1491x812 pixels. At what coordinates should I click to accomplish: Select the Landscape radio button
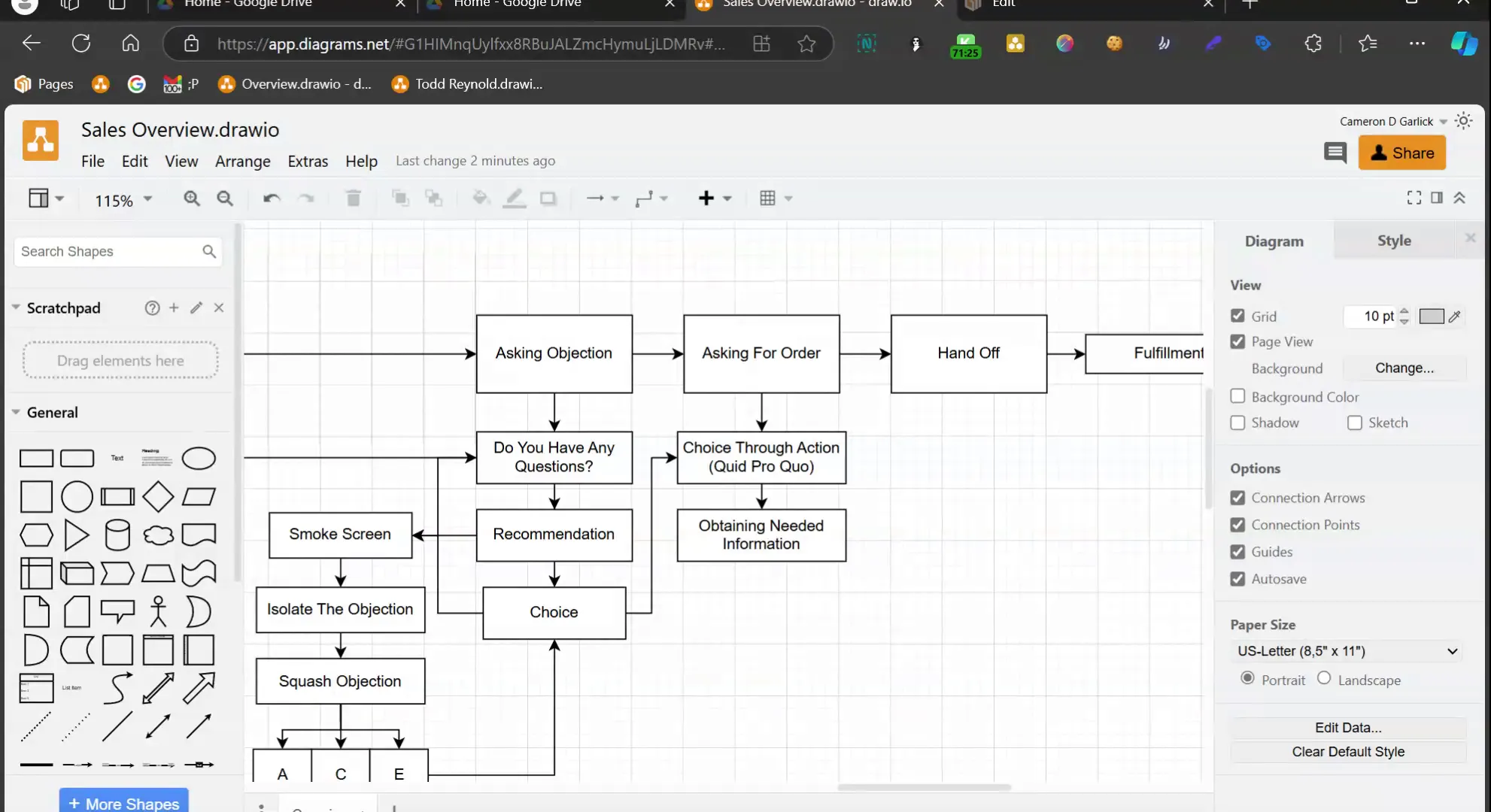pos(1323,678)
